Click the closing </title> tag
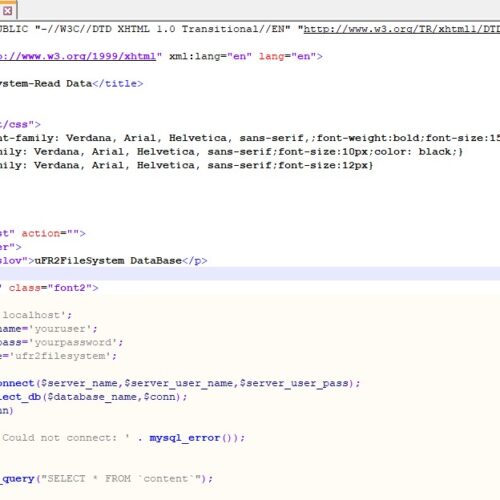The image size is (500, 500). click(118, 83)
